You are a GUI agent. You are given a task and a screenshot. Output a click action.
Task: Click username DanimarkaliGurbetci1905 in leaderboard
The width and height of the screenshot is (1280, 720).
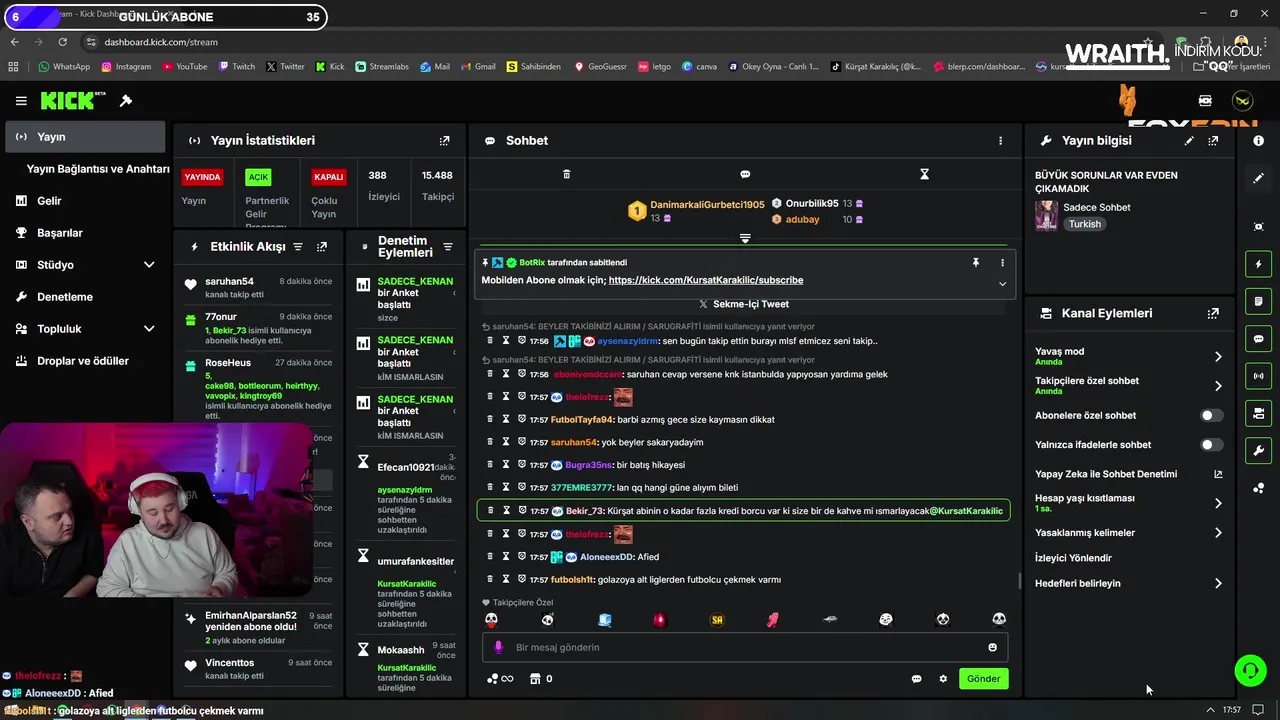[x=707, y=204]
